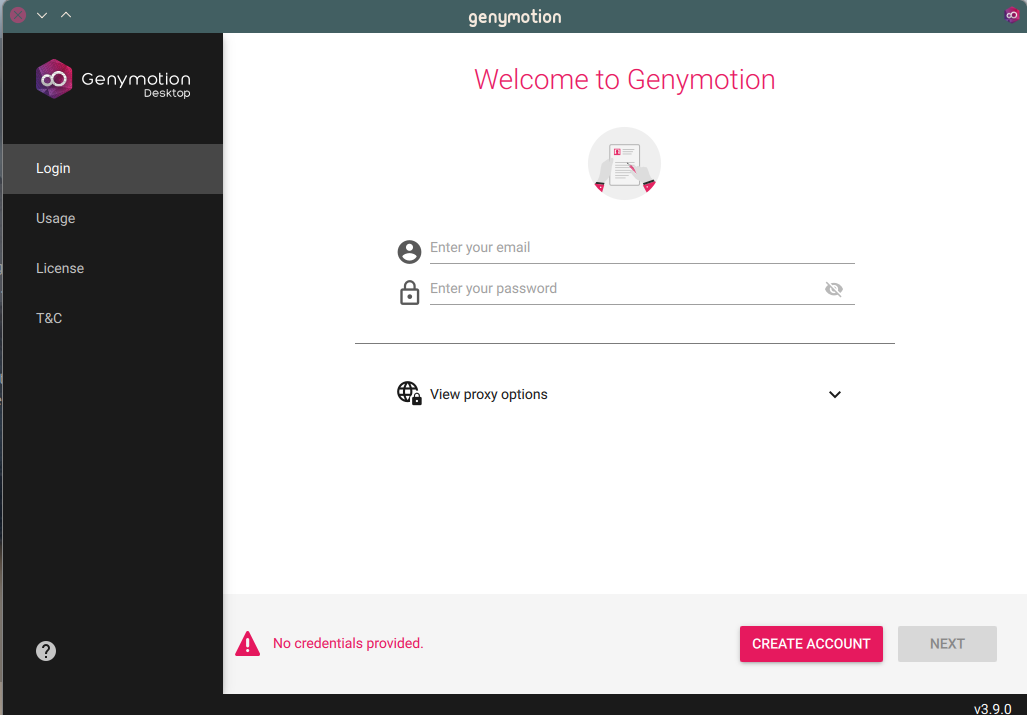The width and height of the screenshot is (1027, 715).
Task: Maximize window with the up chevron
Action: (x=66, y=14)
